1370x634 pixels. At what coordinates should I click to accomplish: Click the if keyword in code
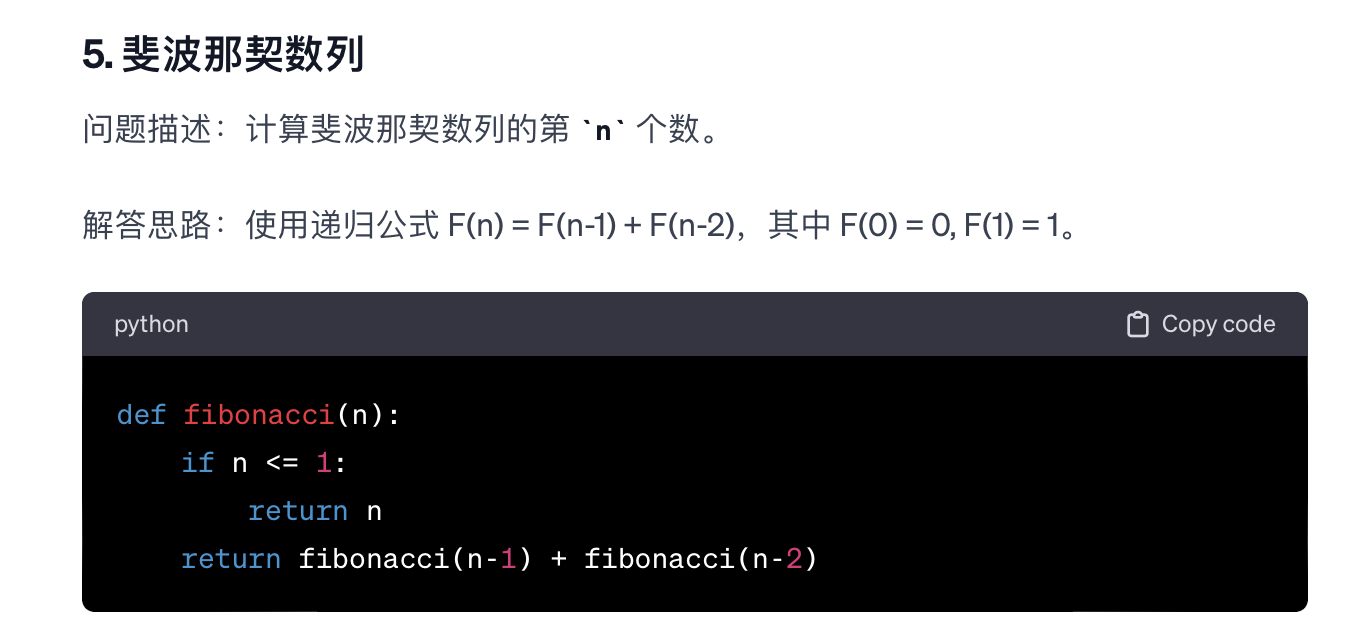[198, 462]
